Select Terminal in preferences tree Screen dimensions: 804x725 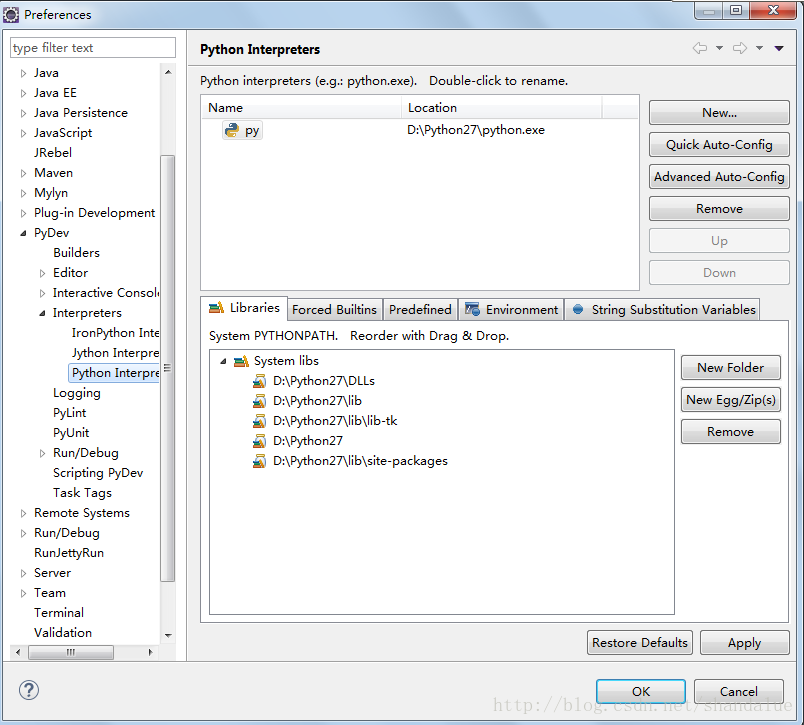tap(59, 613)
